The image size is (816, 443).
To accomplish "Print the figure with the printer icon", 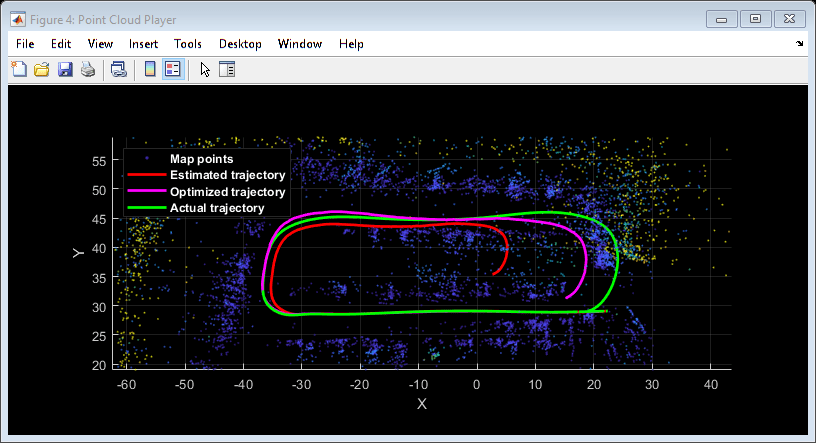I will click(88, 69).
